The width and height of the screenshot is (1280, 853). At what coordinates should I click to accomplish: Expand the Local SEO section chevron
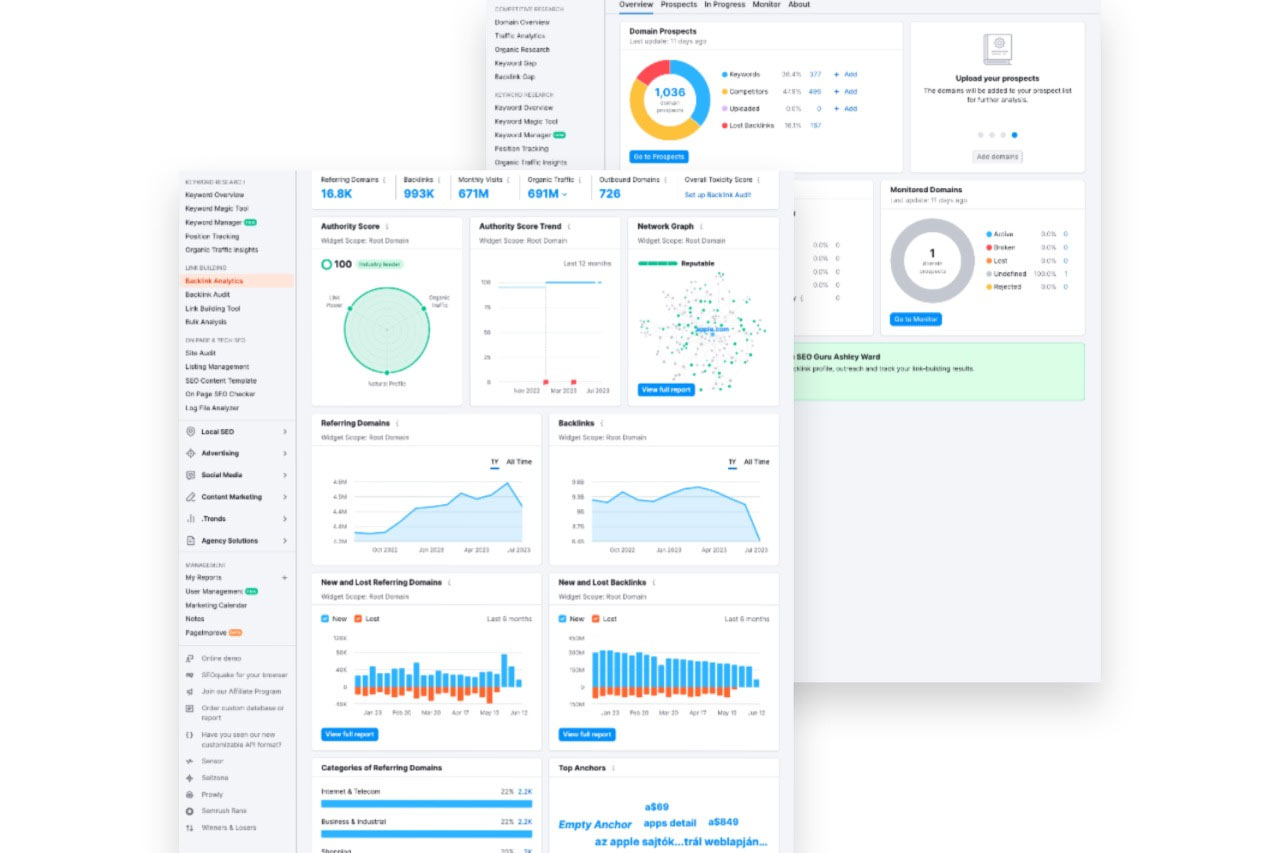284,432
